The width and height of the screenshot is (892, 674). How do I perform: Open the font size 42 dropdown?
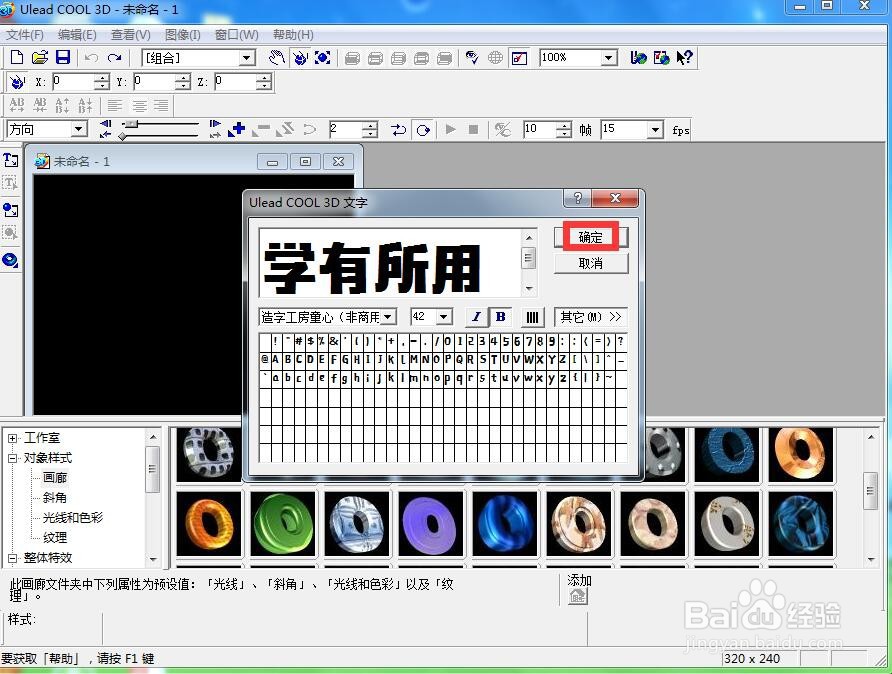[444, 317]
